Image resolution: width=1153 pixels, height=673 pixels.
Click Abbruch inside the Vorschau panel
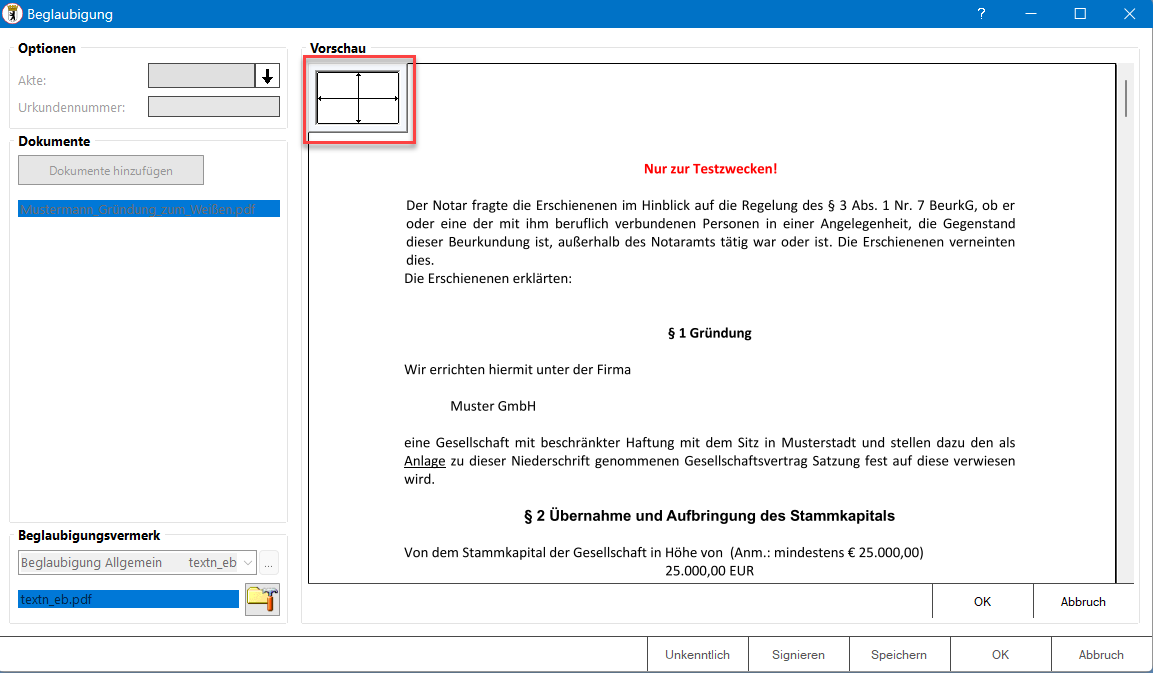pyautogui.click(x=1084, y=601)
